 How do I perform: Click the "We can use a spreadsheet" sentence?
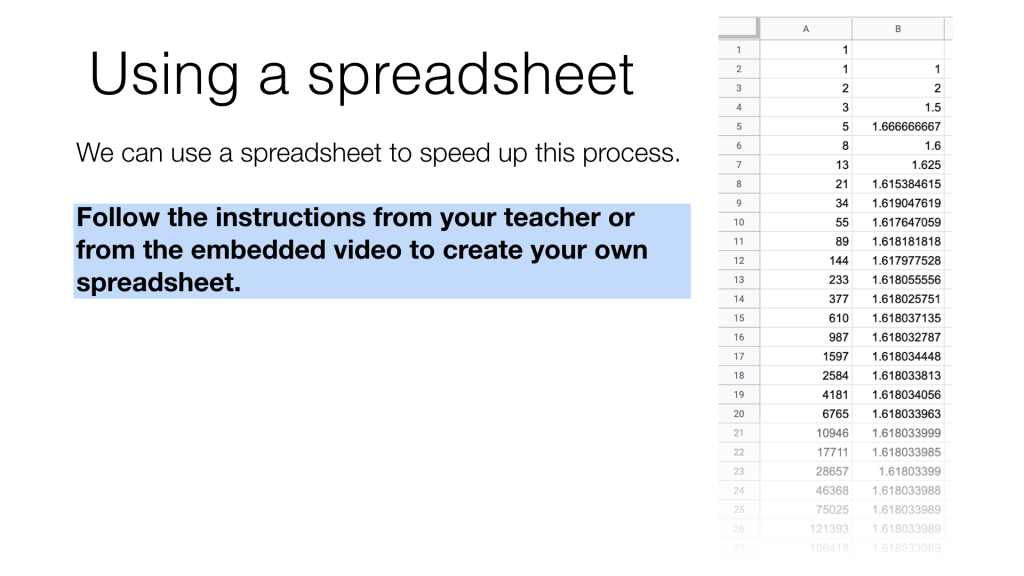(x=378, y=155)
